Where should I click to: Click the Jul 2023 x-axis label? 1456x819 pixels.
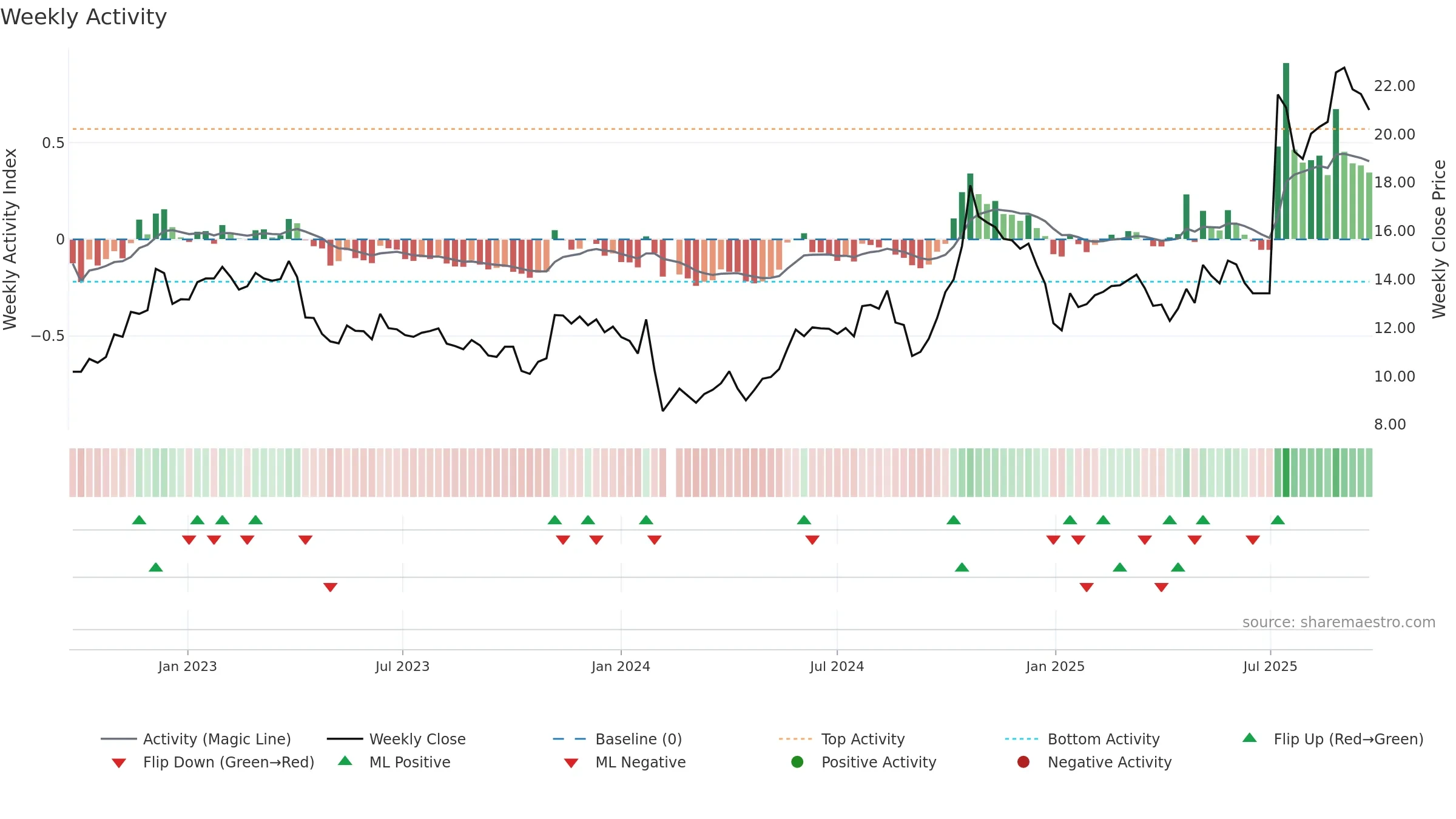pos(402,666)
